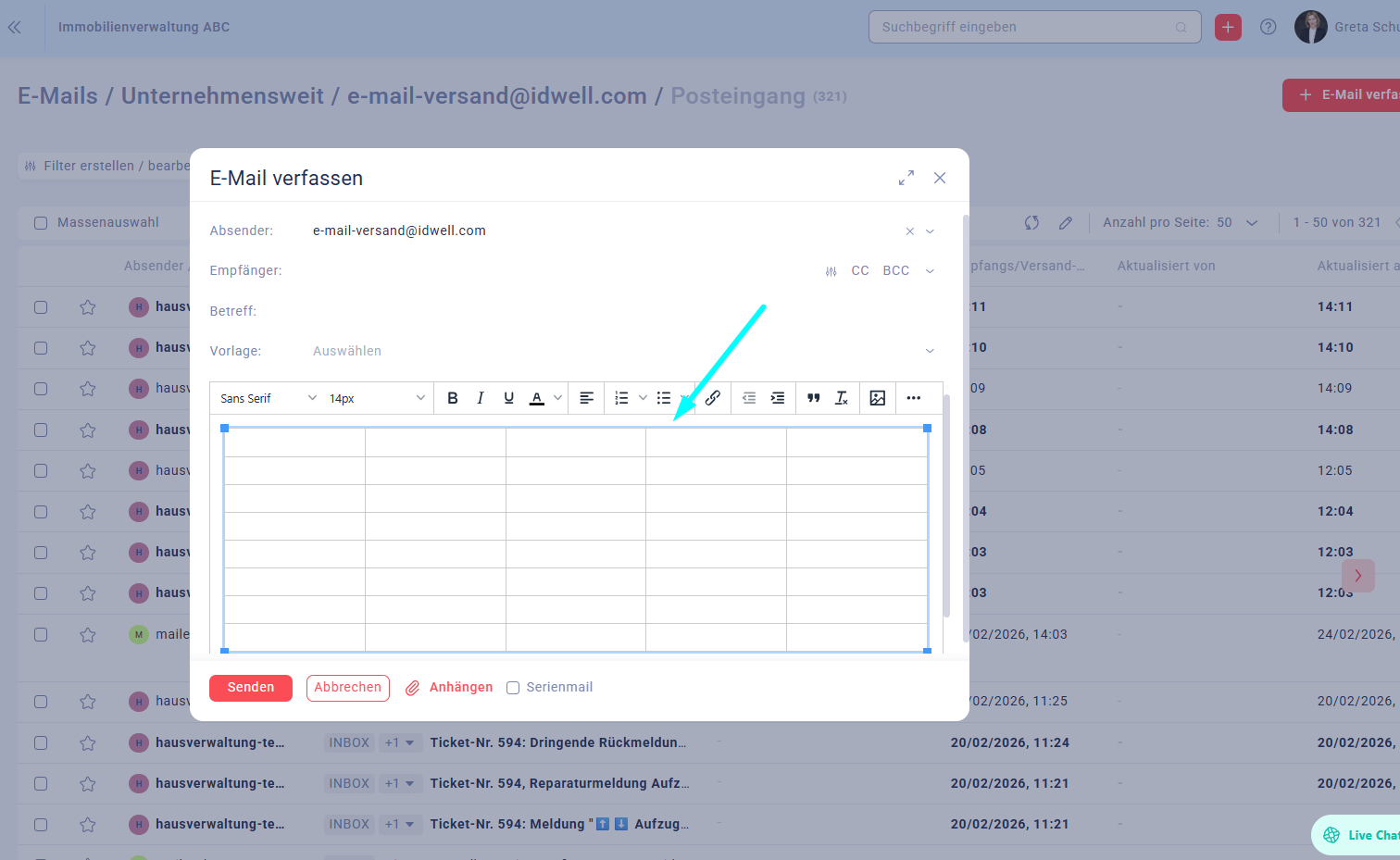The image size is (1400, 860).
Task: Apply italic formatting in editor
Action: coord(480,398)
